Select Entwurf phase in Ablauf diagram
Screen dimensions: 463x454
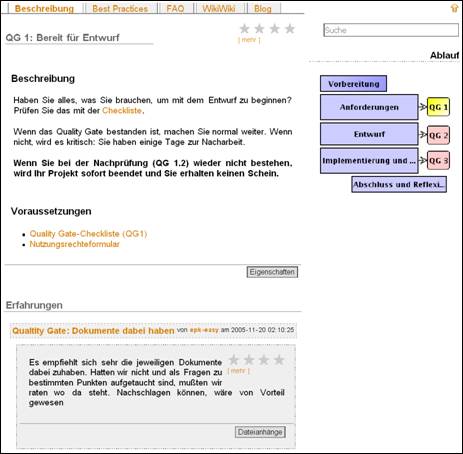coord(369,134)
